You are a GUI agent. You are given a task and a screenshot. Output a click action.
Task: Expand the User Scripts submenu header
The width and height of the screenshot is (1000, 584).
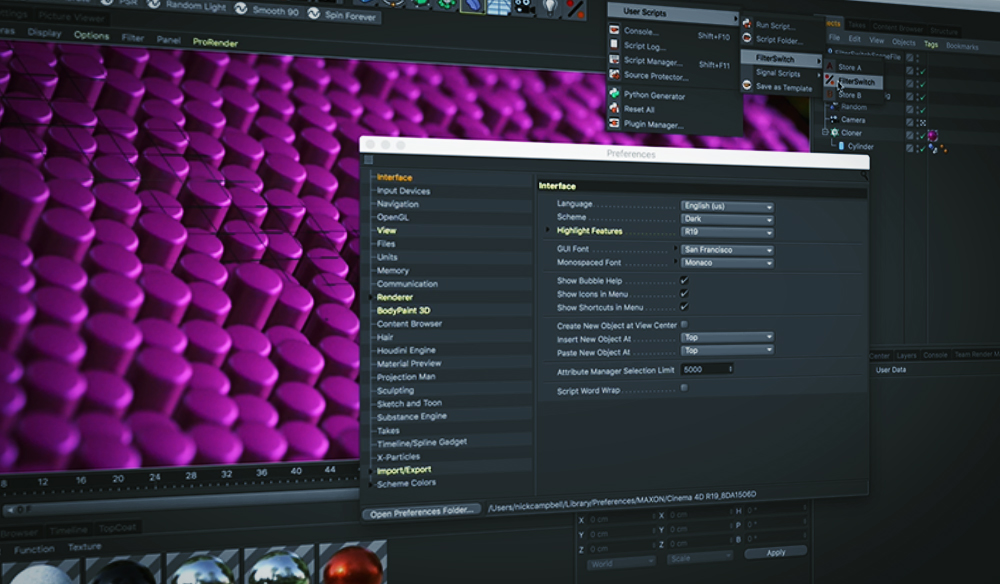672,12
